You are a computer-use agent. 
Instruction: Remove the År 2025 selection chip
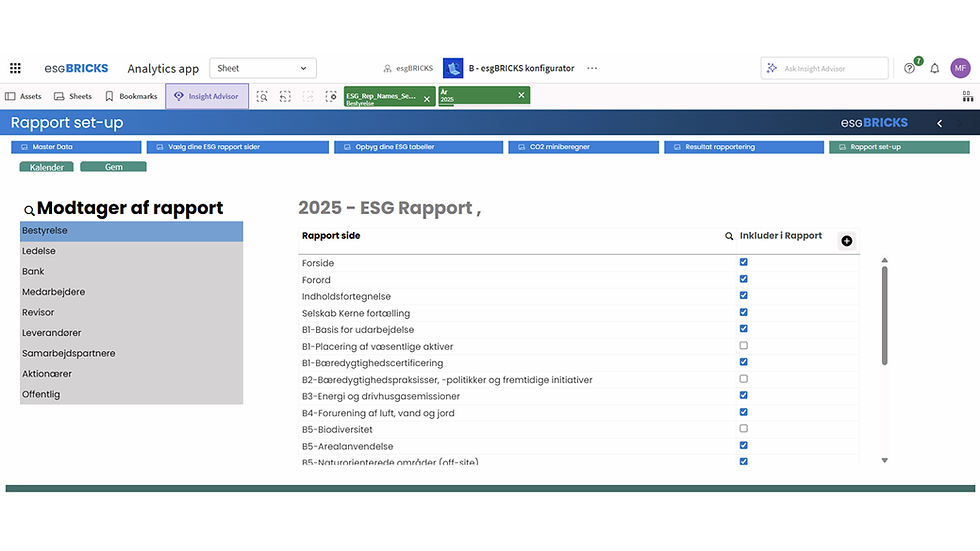pyautogui.click(x=521, y=95)
